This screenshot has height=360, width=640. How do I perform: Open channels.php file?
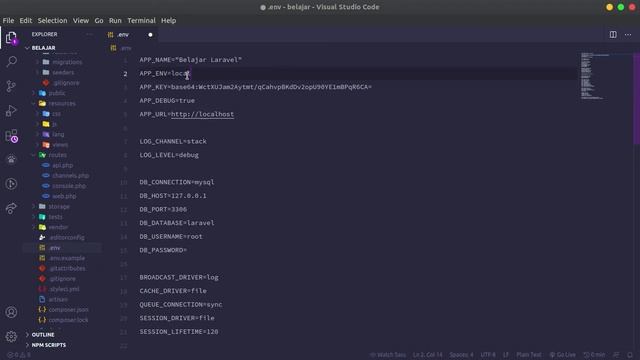click(70, 176)
